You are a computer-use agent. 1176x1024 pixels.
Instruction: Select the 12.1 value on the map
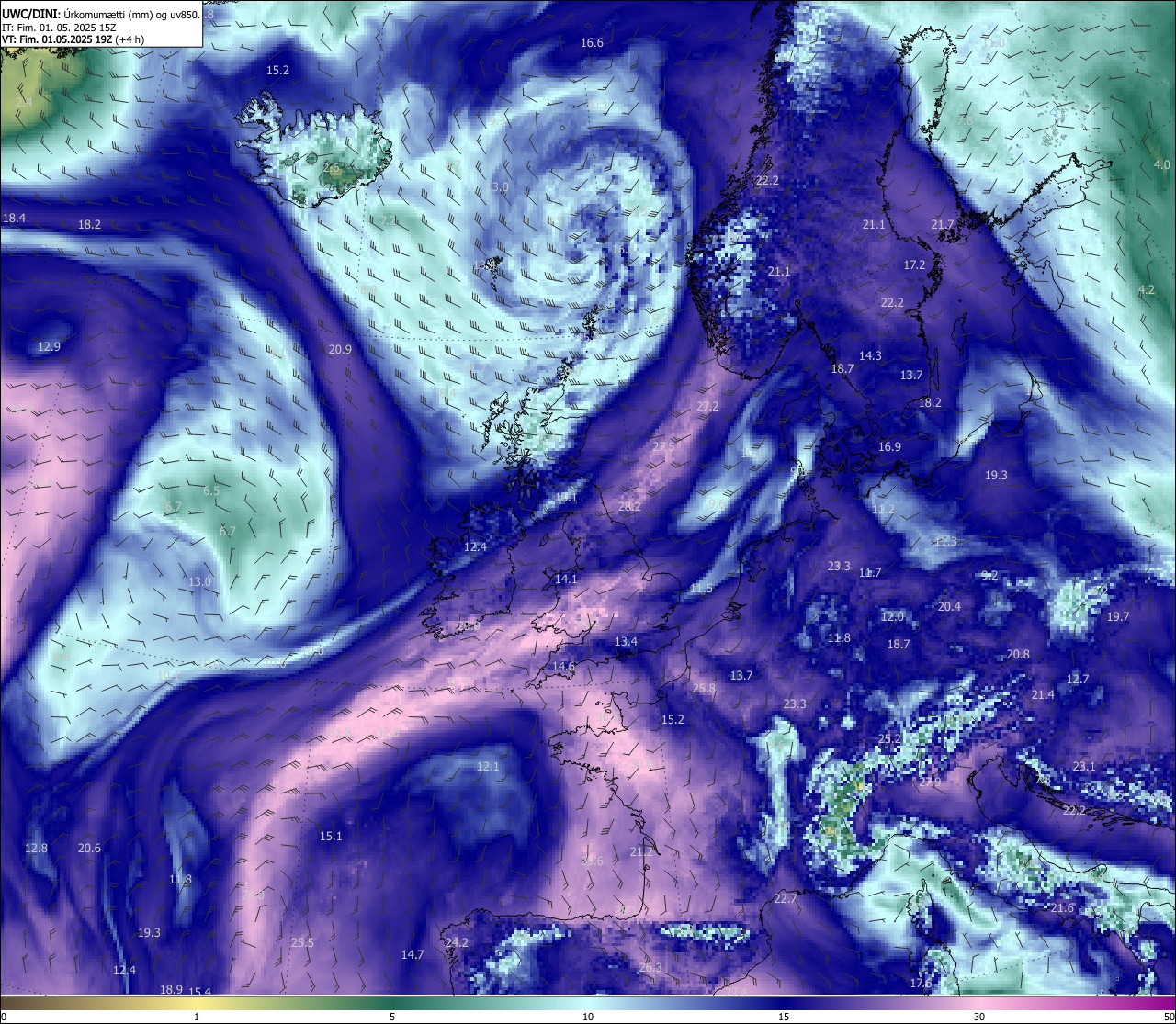[x=488, y=767]
